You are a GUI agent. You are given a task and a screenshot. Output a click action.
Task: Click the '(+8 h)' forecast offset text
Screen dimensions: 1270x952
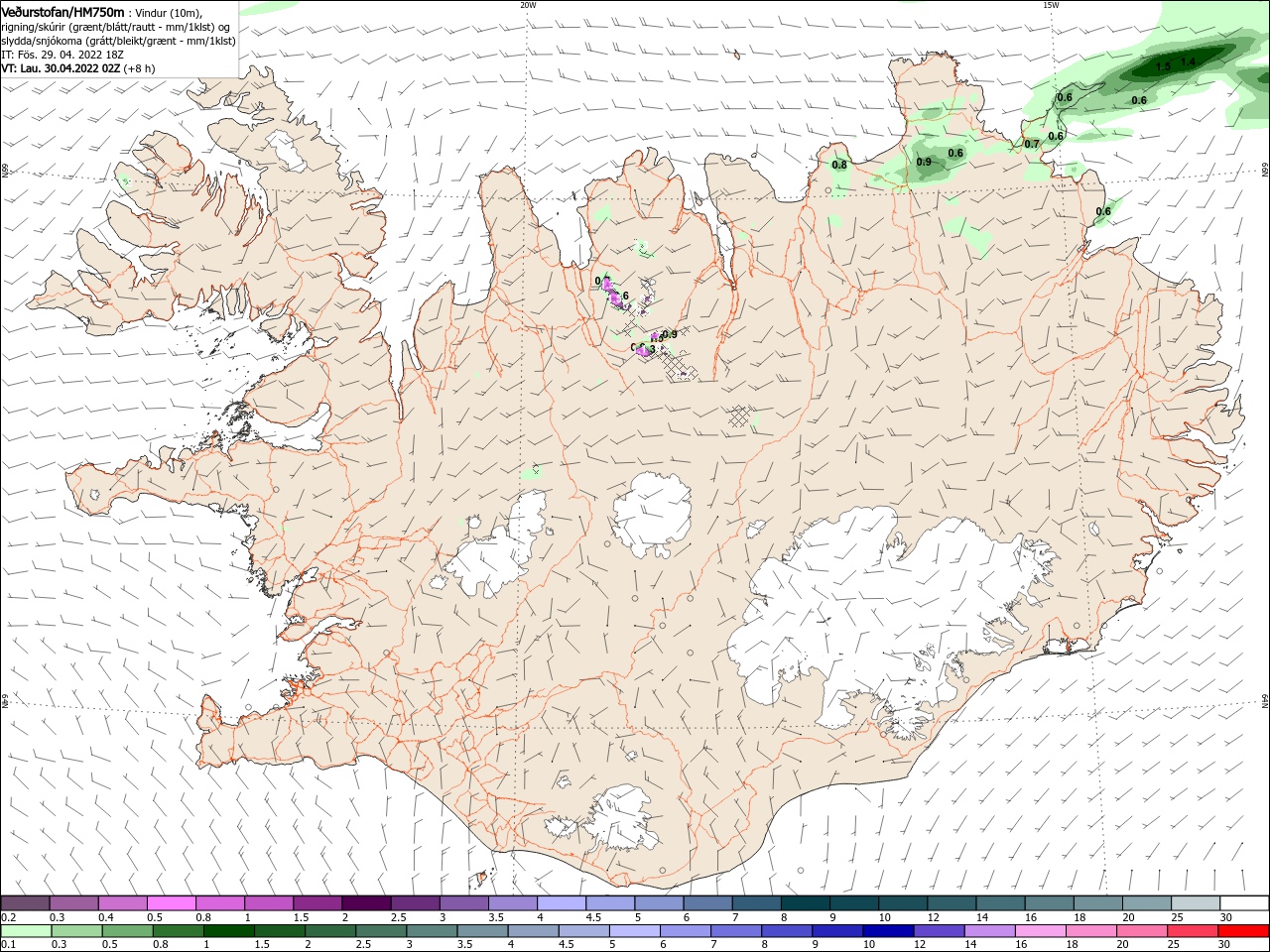(140, 68)
